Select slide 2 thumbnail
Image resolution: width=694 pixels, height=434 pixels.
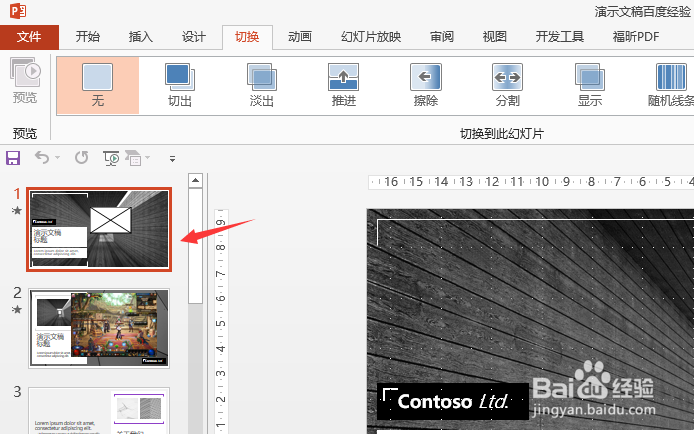pyautogui.click(x=99, y=328)
